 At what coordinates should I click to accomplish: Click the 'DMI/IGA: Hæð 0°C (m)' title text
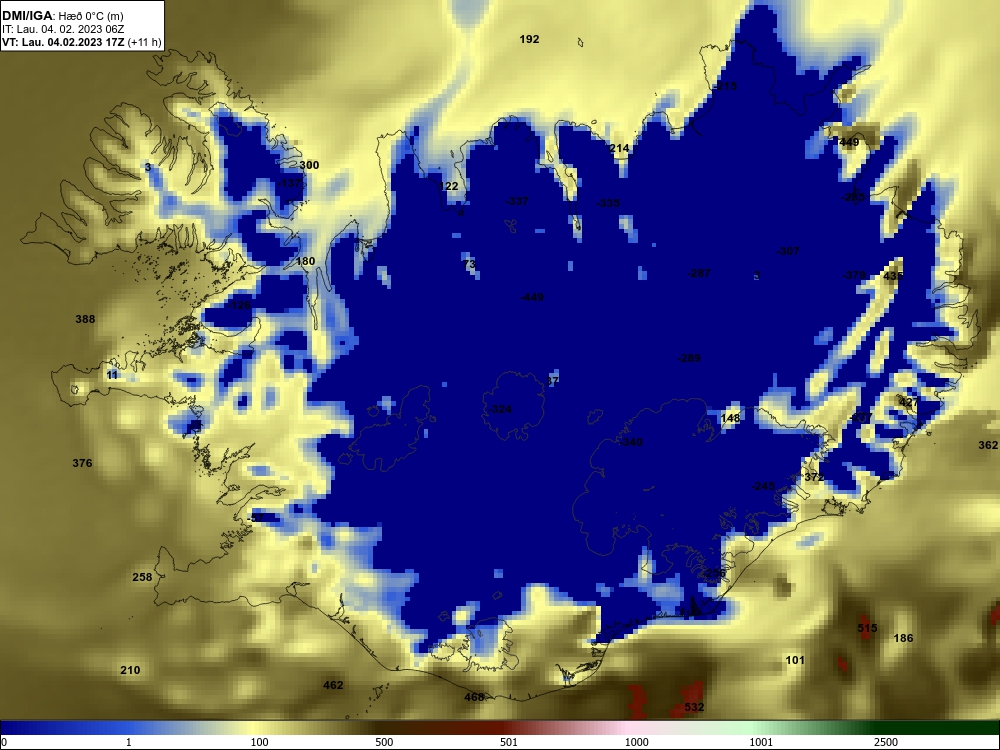coord(62,16)
